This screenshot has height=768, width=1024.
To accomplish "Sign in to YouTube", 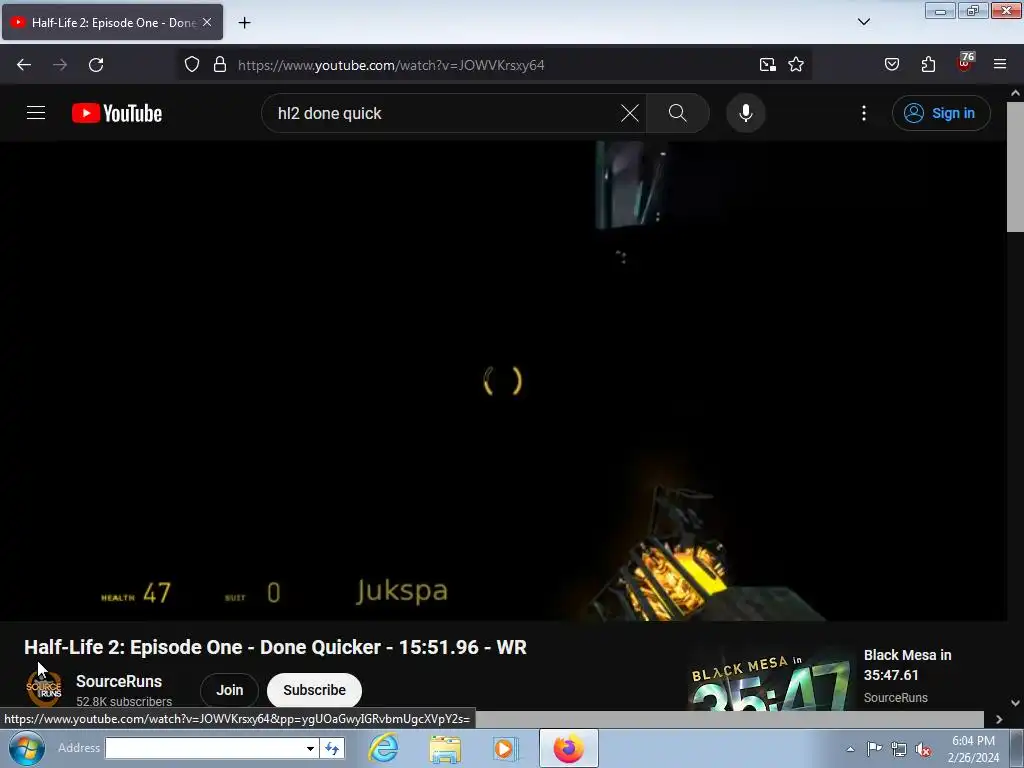I will [x=941, y=113].
